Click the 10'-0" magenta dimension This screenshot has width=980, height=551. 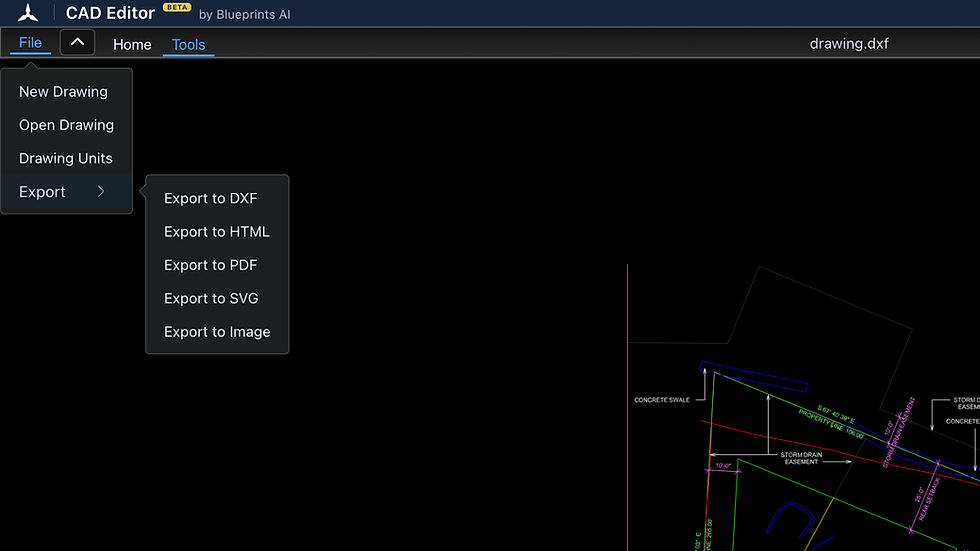(723, 465)
